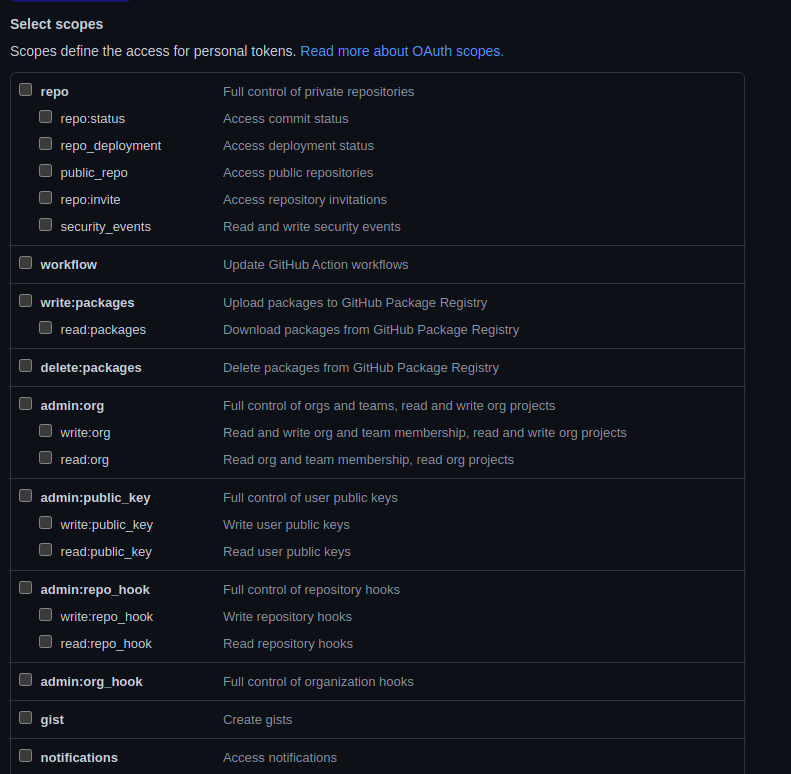Click the 'admin:repo_hook' label text
Image resolution: width=791 pixels, height=774 pixels.
click(95, 590)
